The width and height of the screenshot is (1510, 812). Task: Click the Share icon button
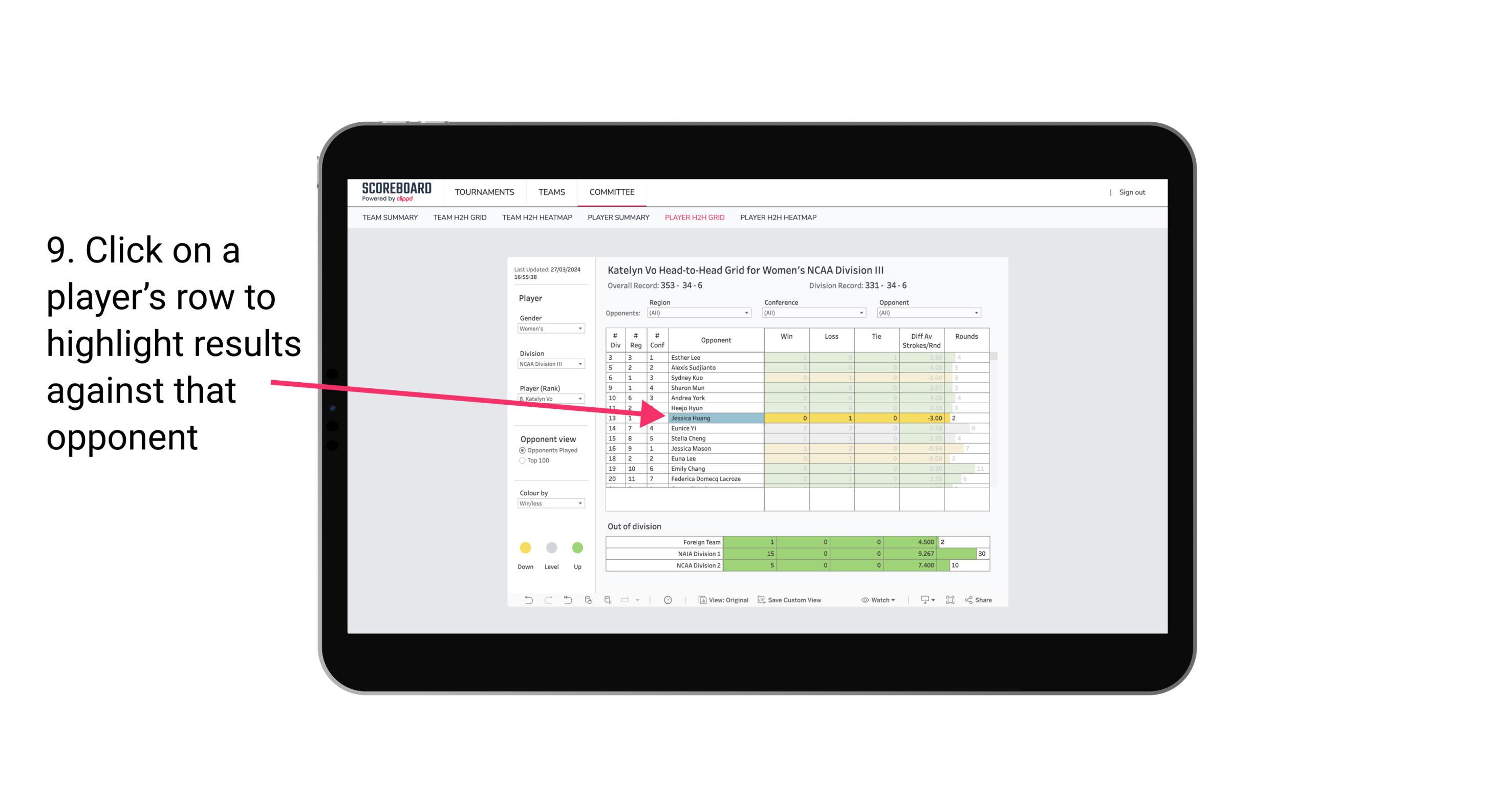pyautogui.click(x=985, y=600)
